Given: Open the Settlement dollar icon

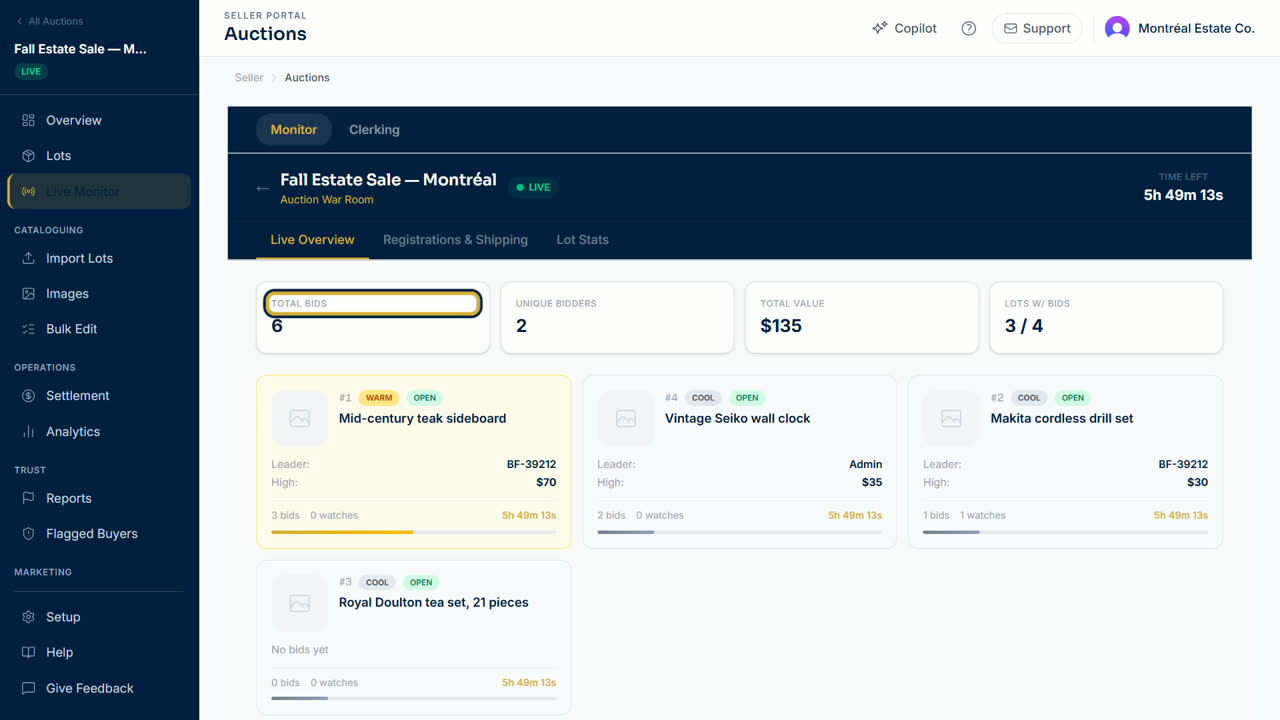Looking at the screenshot, I should [28, 396].
